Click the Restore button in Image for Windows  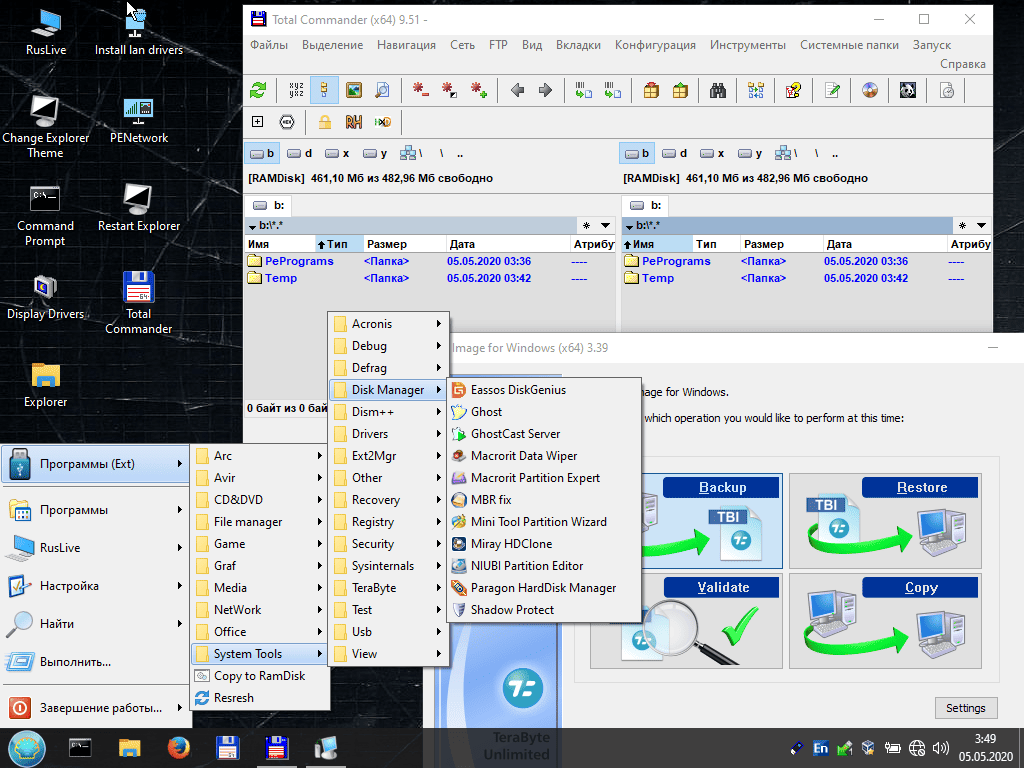click(885, 521)
